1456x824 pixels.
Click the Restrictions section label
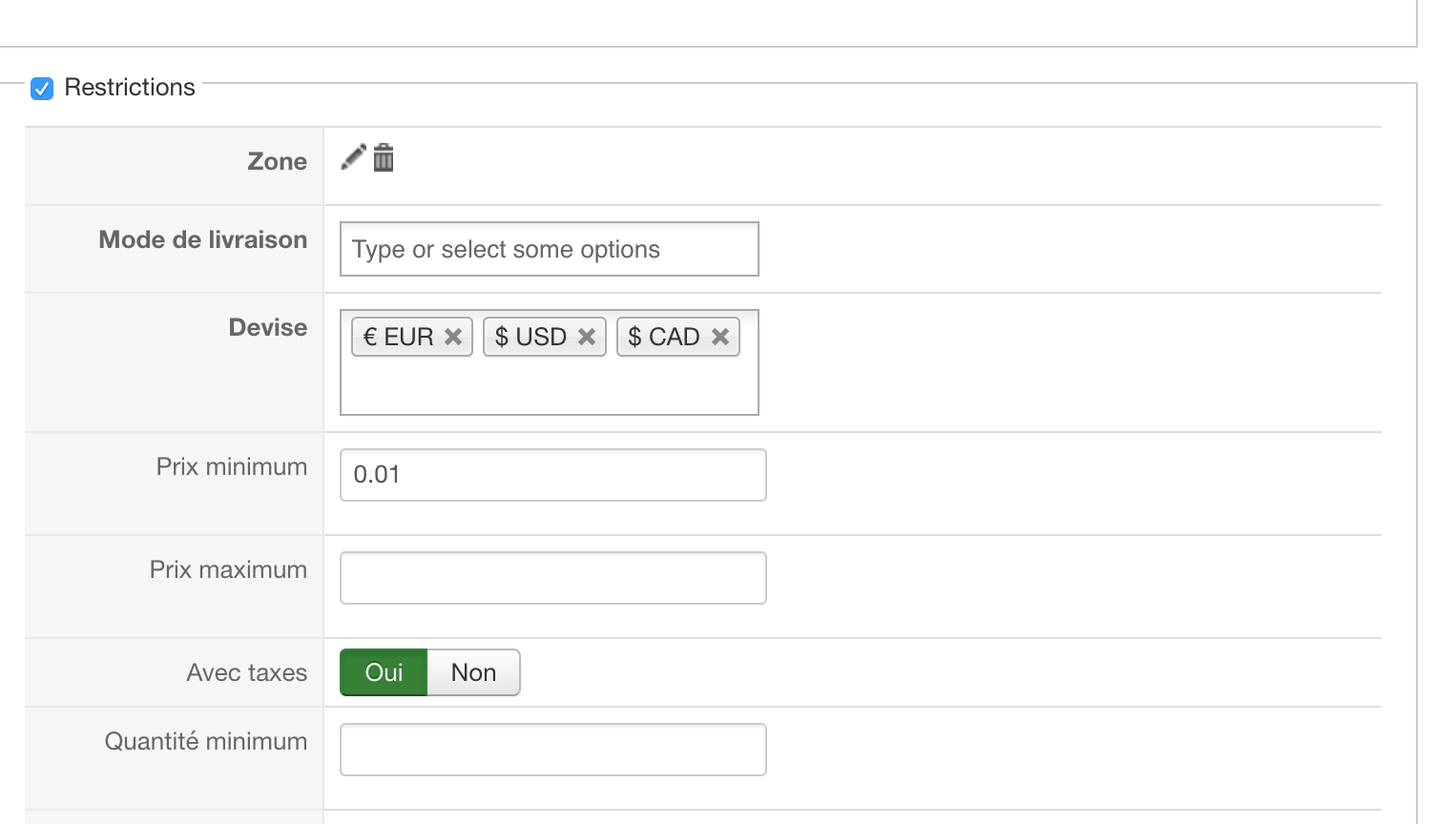(x=130, y=88)
